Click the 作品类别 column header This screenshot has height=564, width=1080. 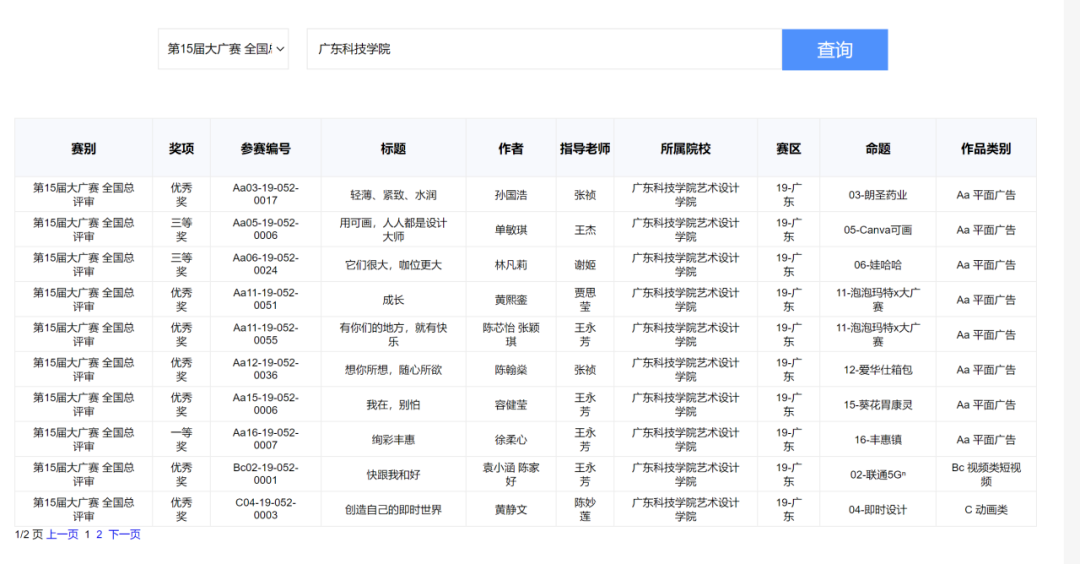[986, 148]
